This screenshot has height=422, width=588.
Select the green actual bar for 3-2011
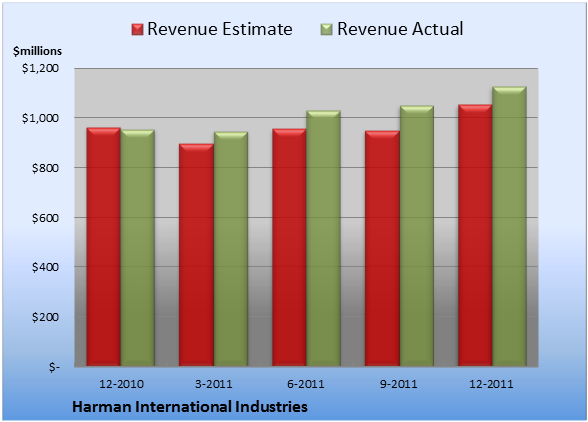(231, 249)
